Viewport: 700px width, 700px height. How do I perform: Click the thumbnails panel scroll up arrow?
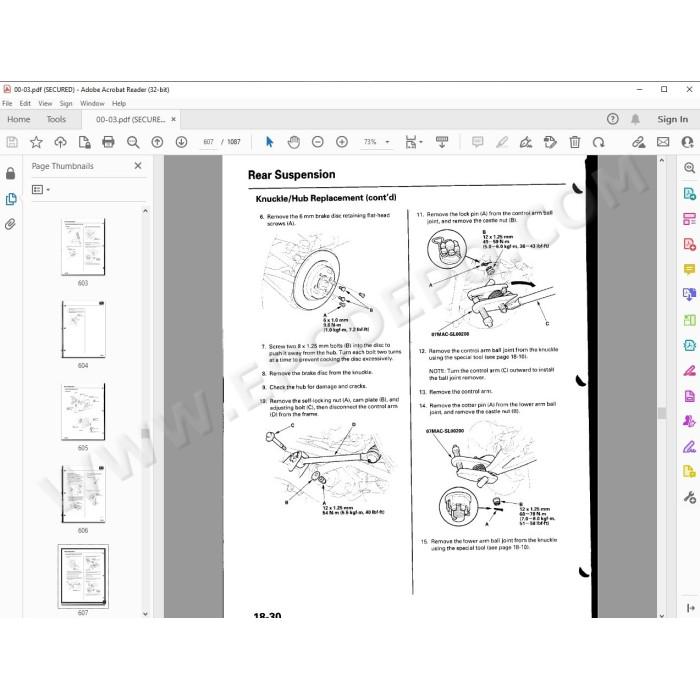point(146,211)
